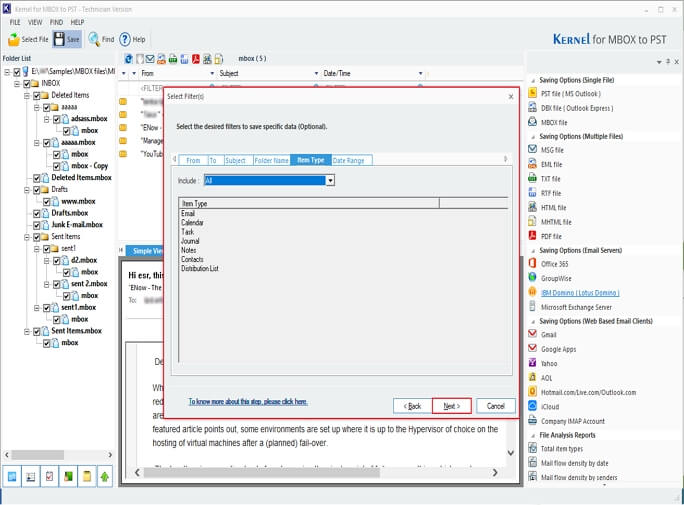Choose Yahoo web client option
Screen dimensions: 684x505
click(x=549, y=363)
